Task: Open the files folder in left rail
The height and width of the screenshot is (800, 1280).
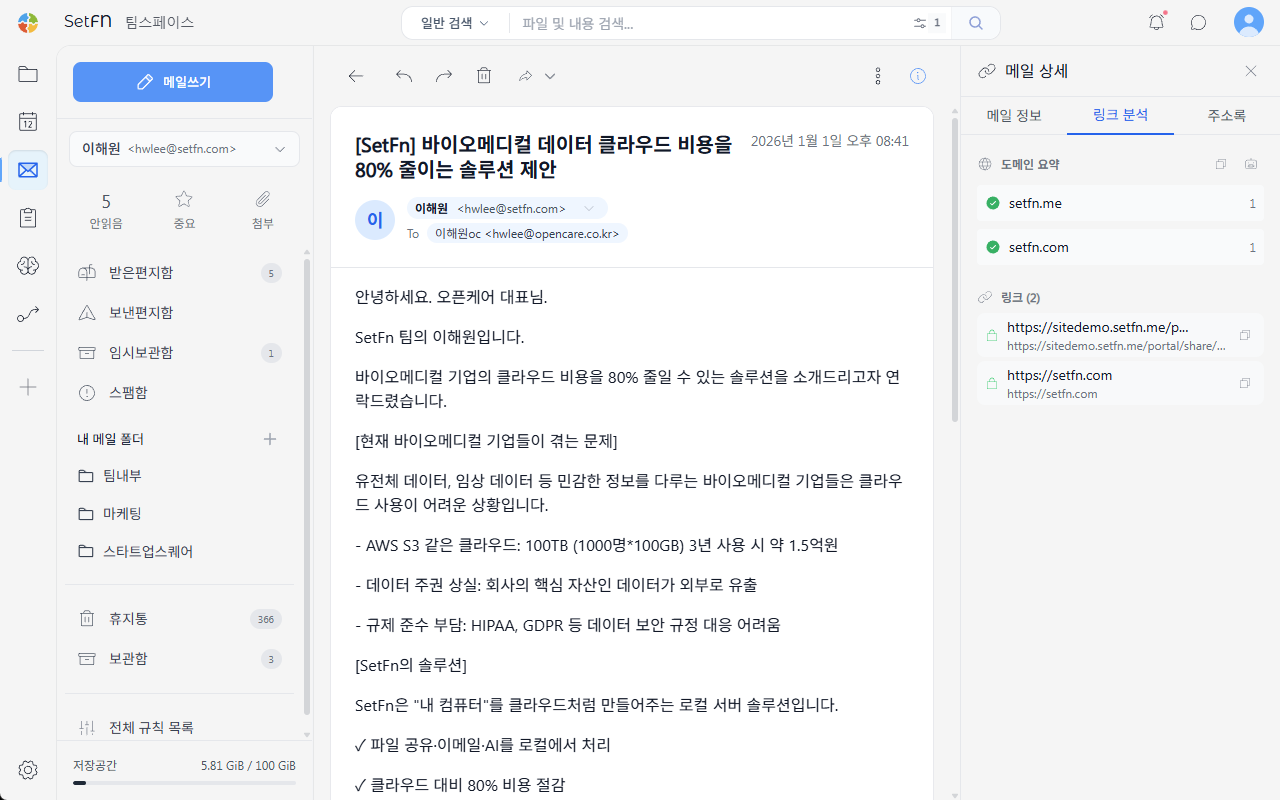Action: pyautogui.click(x=28, y=74)
